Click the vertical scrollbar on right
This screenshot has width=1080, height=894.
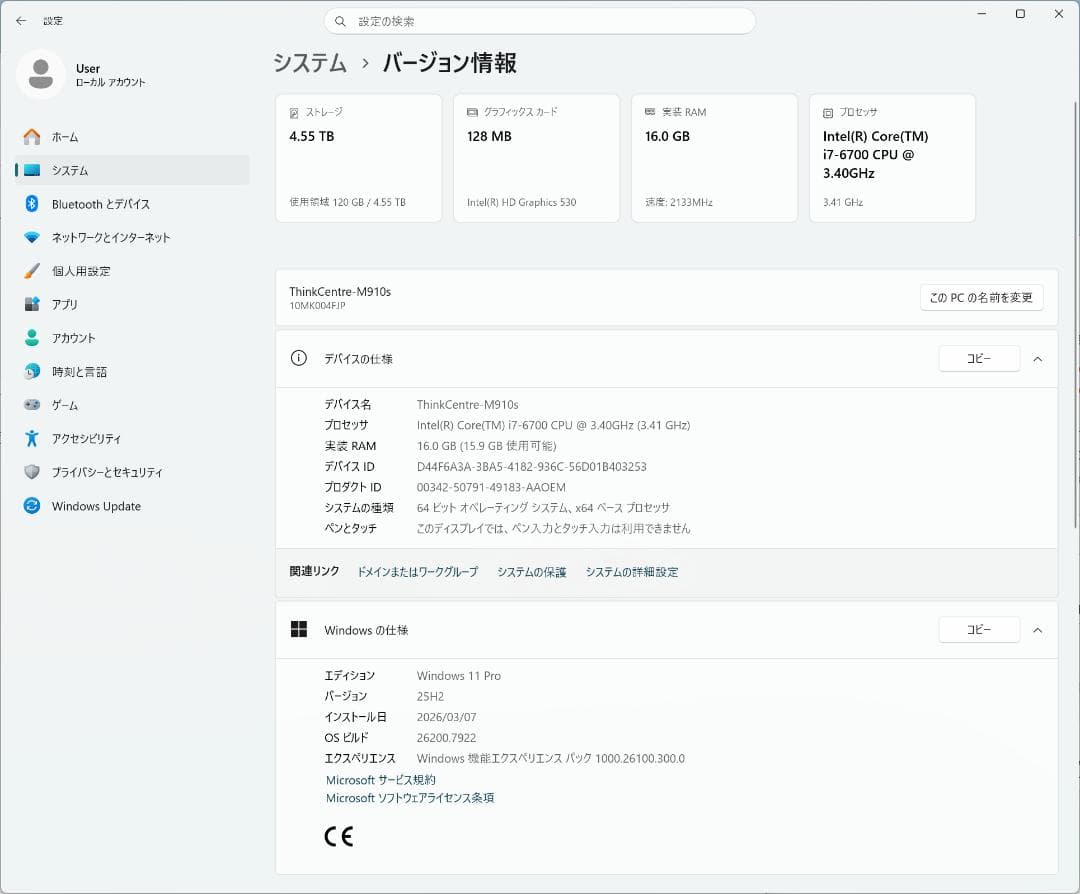pos(1075,315)
